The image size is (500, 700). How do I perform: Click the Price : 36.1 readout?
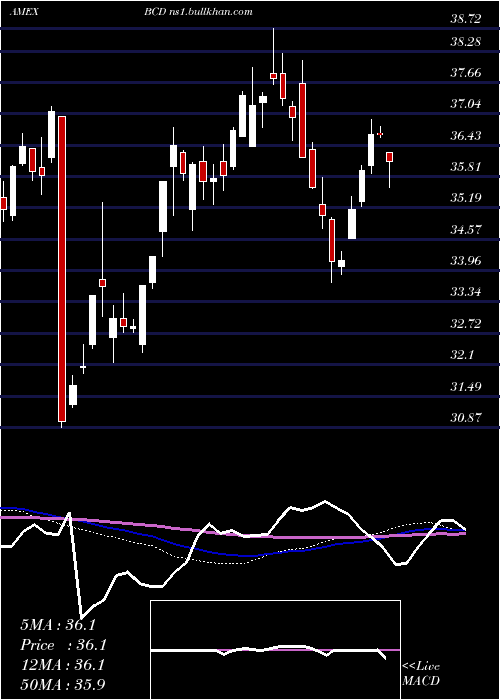[64, 645]
